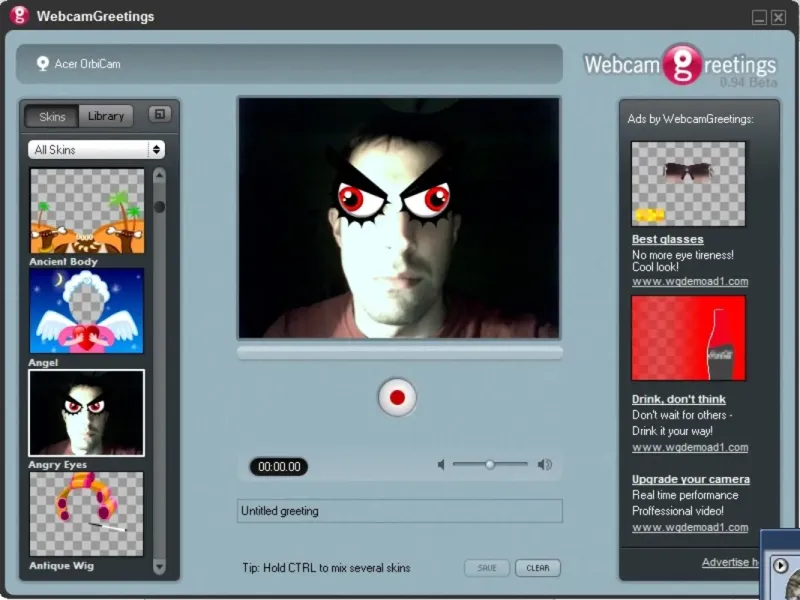The image size is (800, 600).
Task: Click the CLEAR button
Action: pos(538,568)
